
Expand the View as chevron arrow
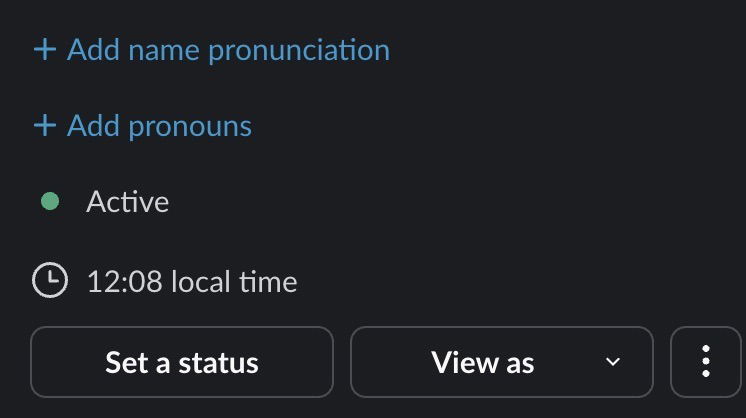tap(614, 362)
